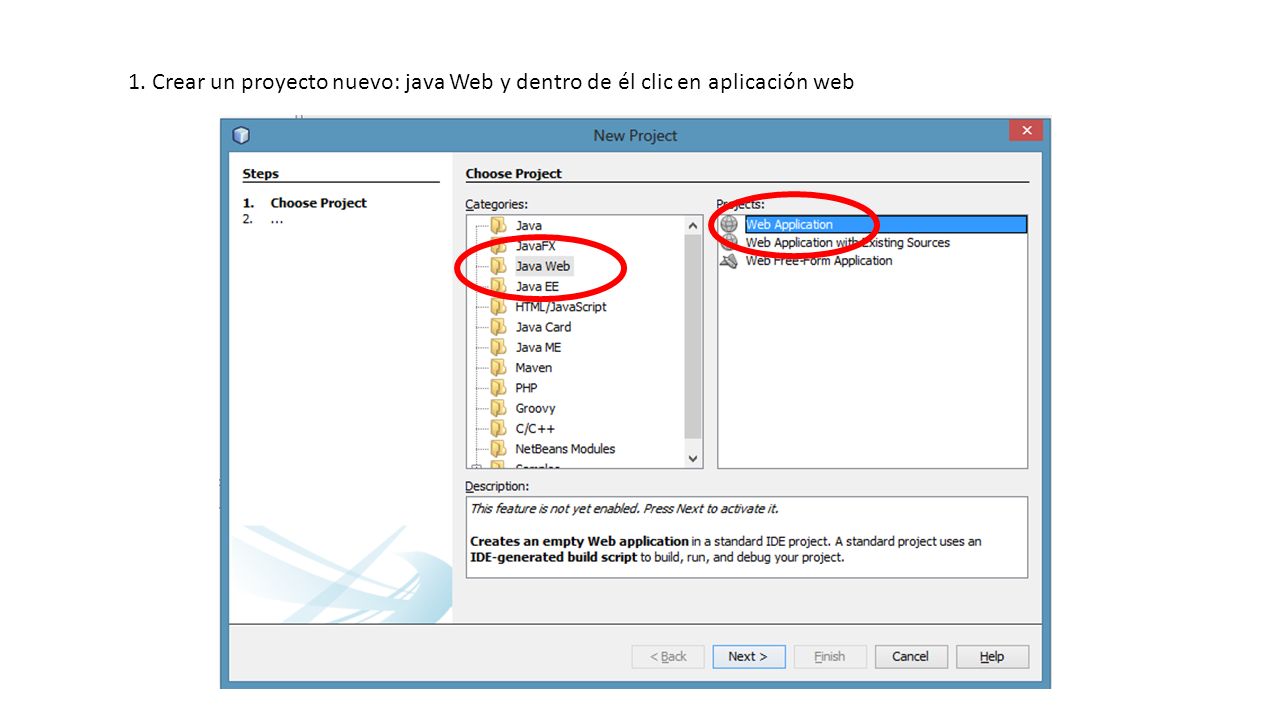Click the Web Application globe icon
The width and height of the screenshot is (1280, 720).
[x=729, y=224]
